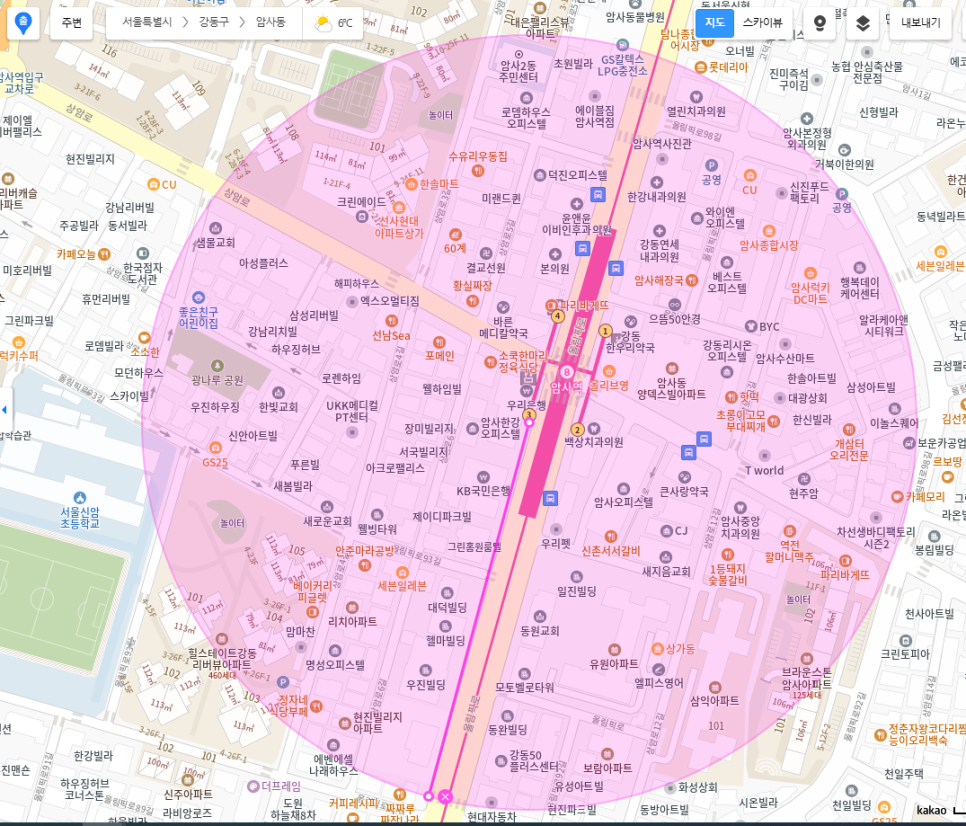Click the GS칼텍스 LPG충전소 label
966x826 pixels.
[x=623, y=65]
